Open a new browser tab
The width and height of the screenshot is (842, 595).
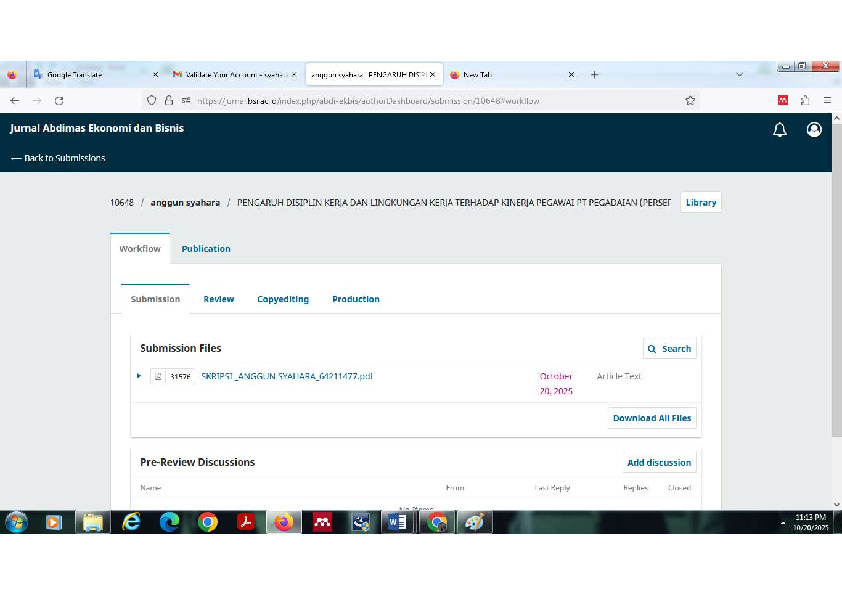[x=594, y=75]
